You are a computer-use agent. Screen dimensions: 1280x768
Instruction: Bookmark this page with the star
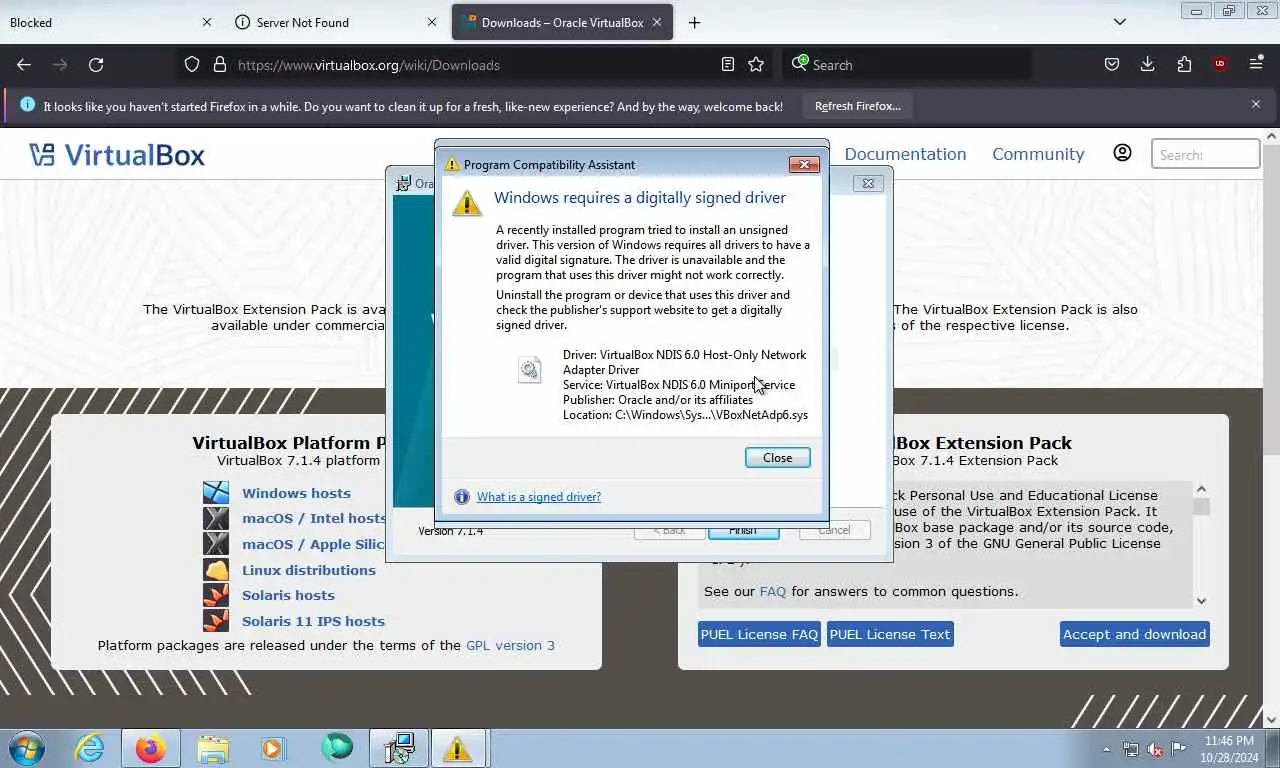pos(756,64)
